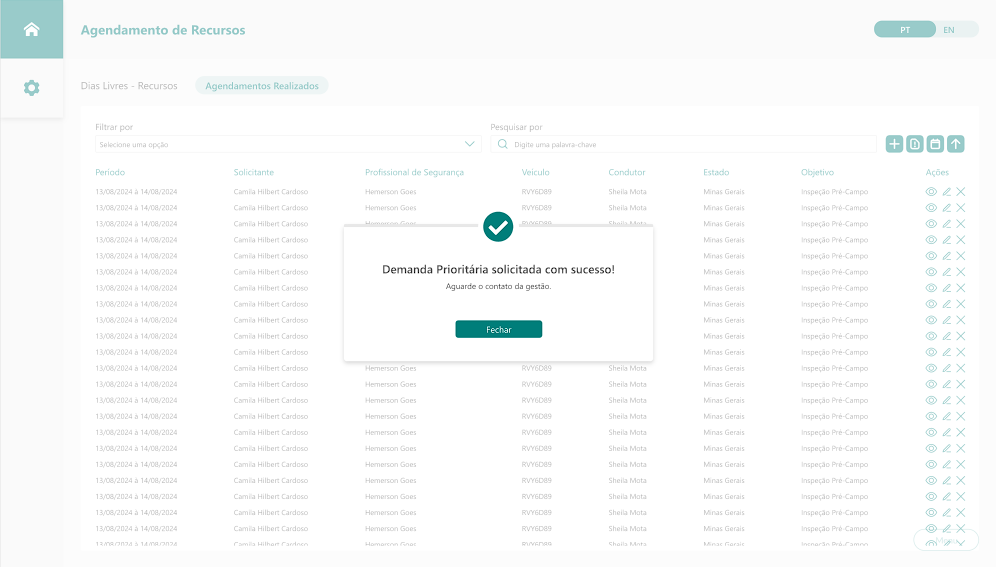996x567 pixels.
Task: Delete third table row with X icon
Action: click(961, 223)
